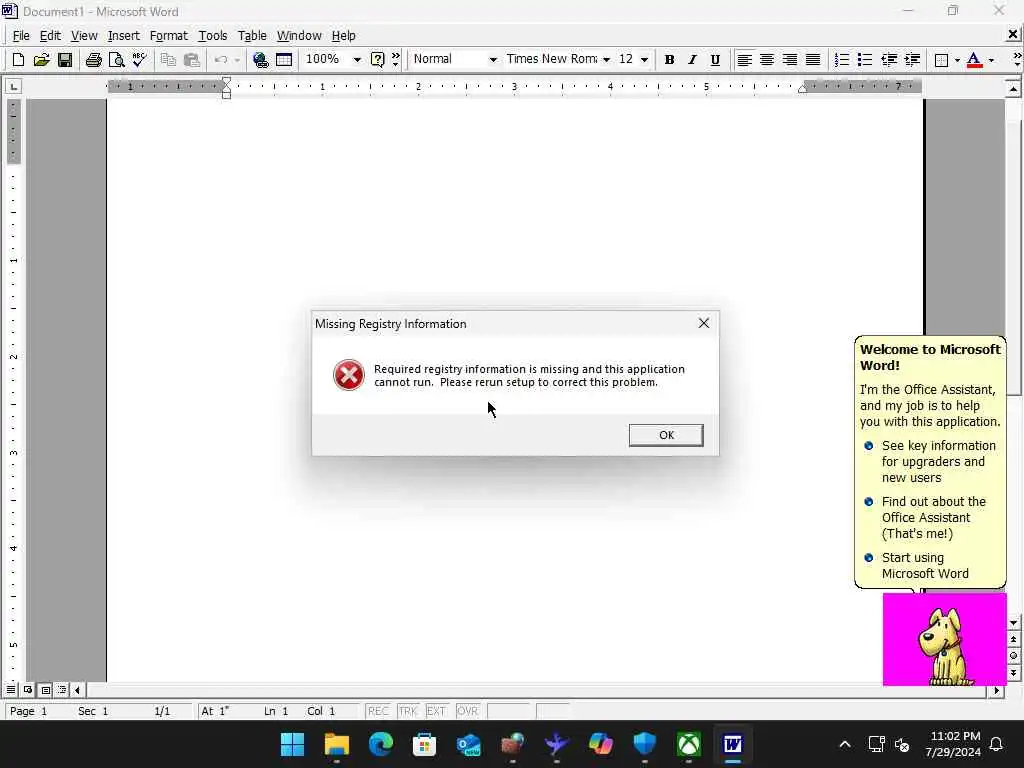The image size is (1024, 768).
Task: Open the View menu
Action: coord(84,35)
